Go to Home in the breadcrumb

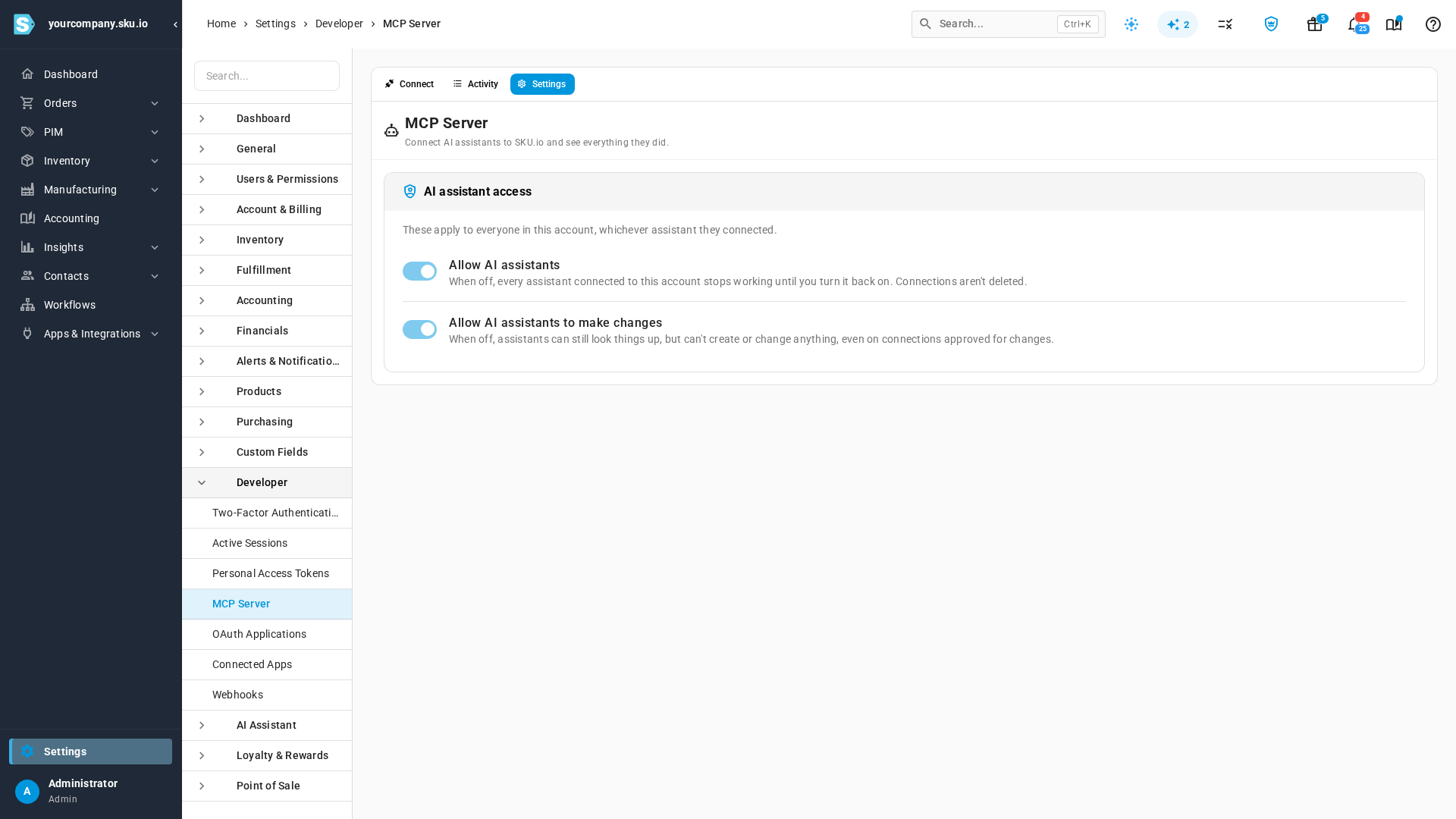click(x=221, y=24)
